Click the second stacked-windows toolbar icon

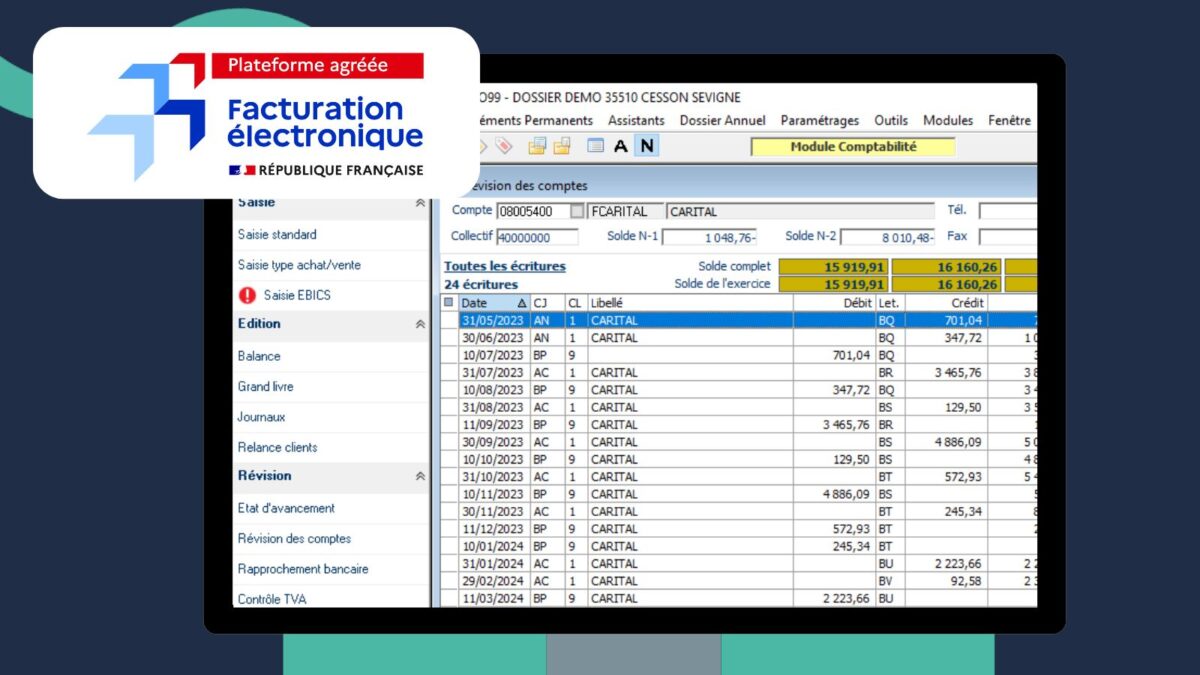561,146
